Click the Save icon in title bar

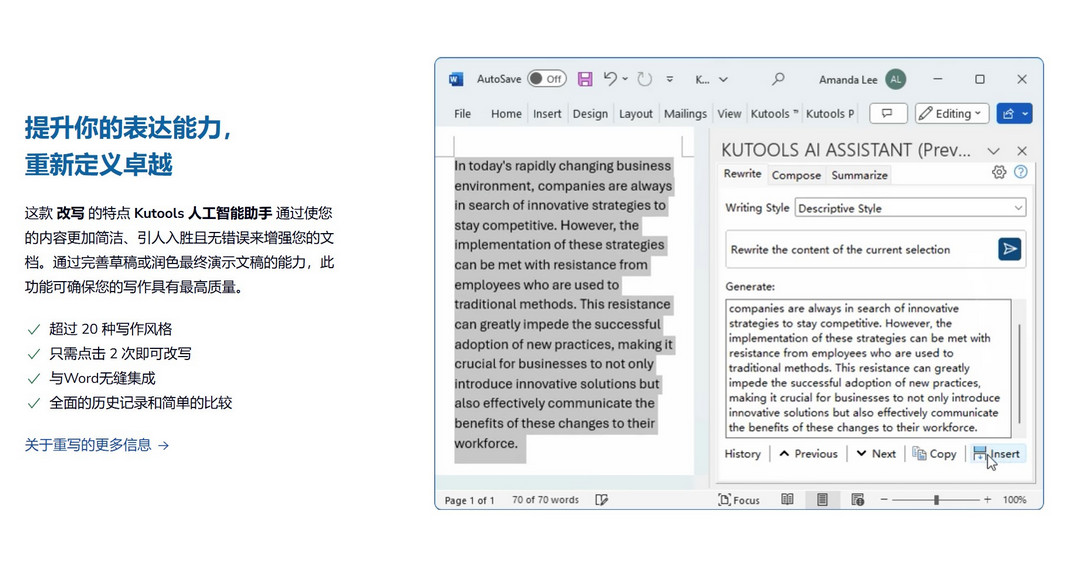click(585, 79)
